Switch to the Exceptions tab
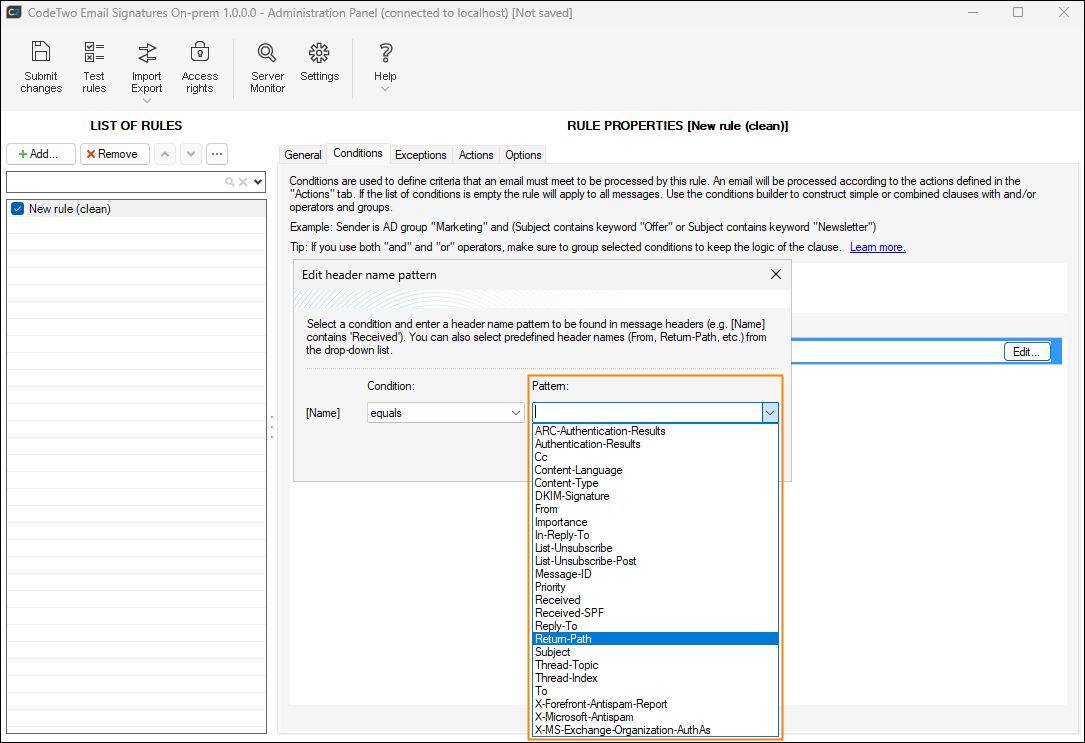 pos(420,155)
